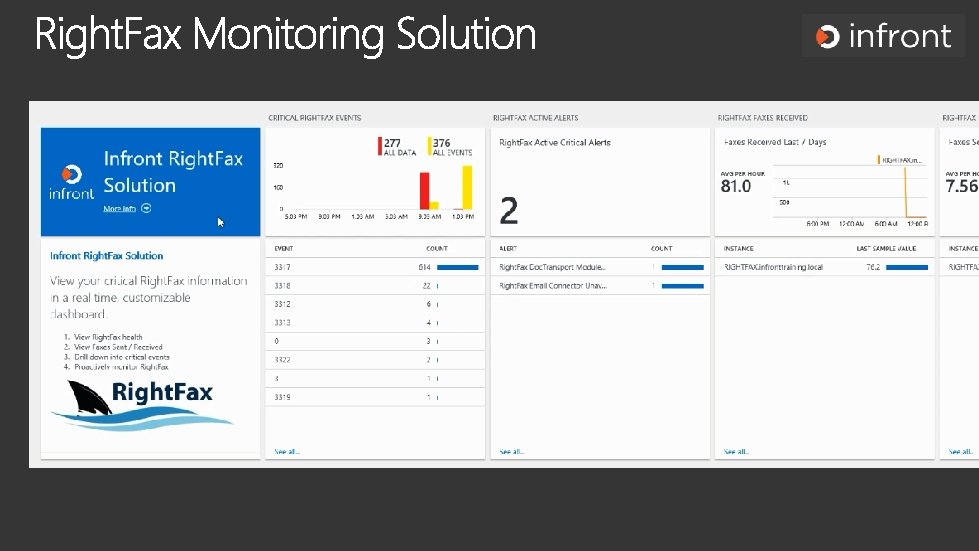This screenshot has height=551, width=979.
Task: Click the infront logo in slide header
Action: point(883,36)
